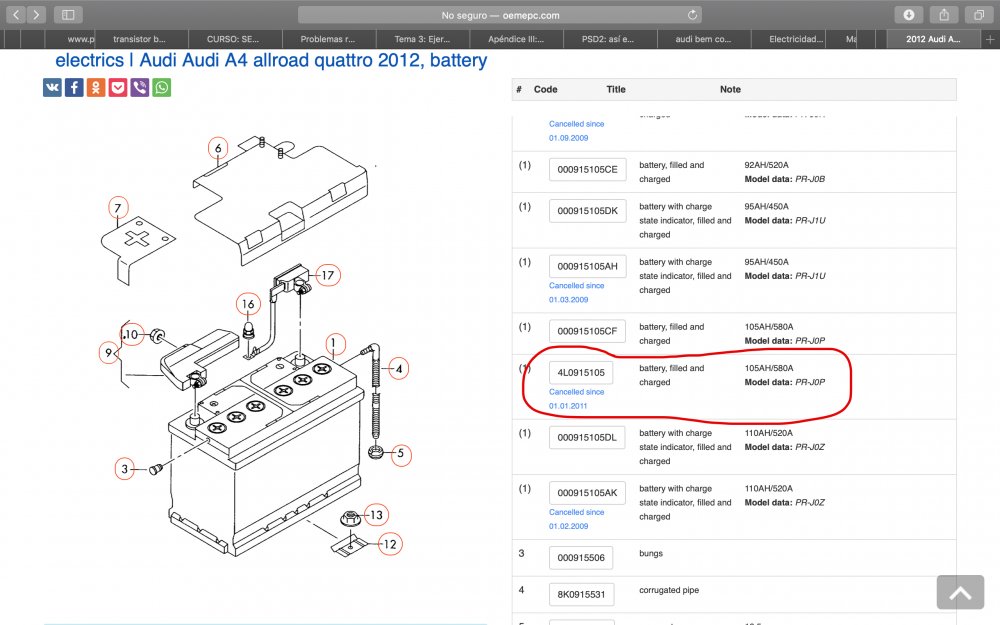
Task: Show the Safari tab overview
Action: pos(979,15)
